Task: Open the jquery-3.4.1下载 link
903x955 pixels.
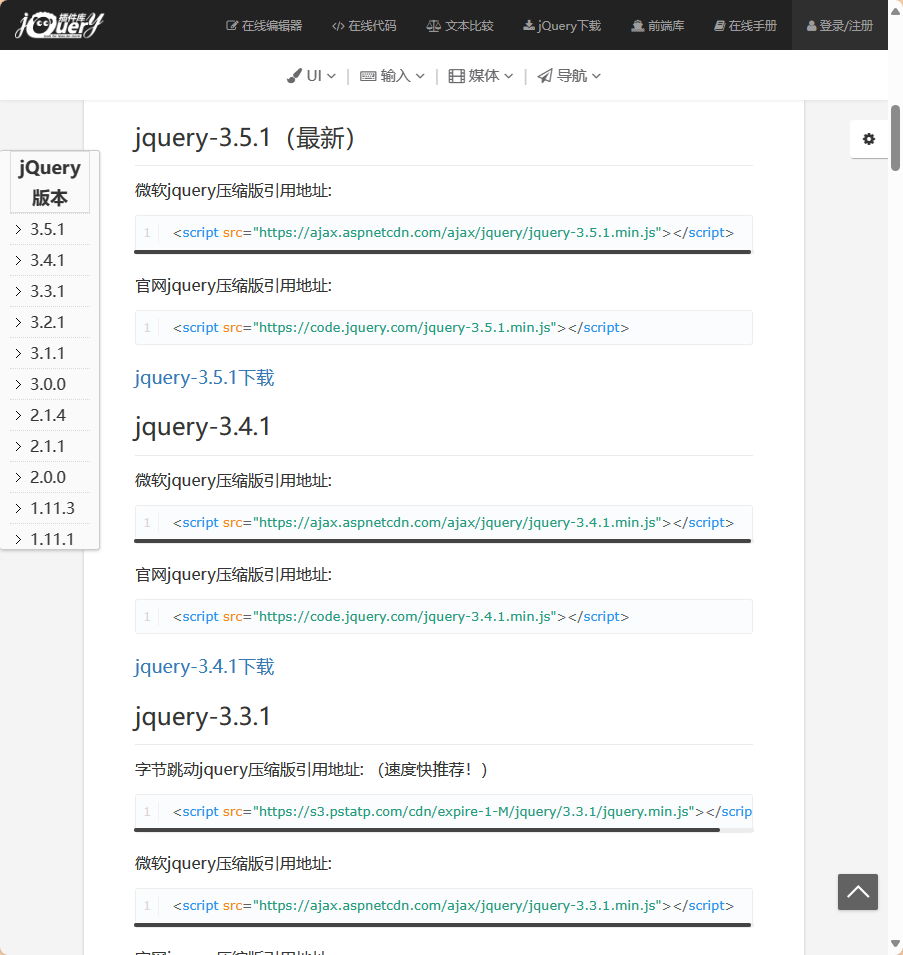Action: click(x=203, y=666)
